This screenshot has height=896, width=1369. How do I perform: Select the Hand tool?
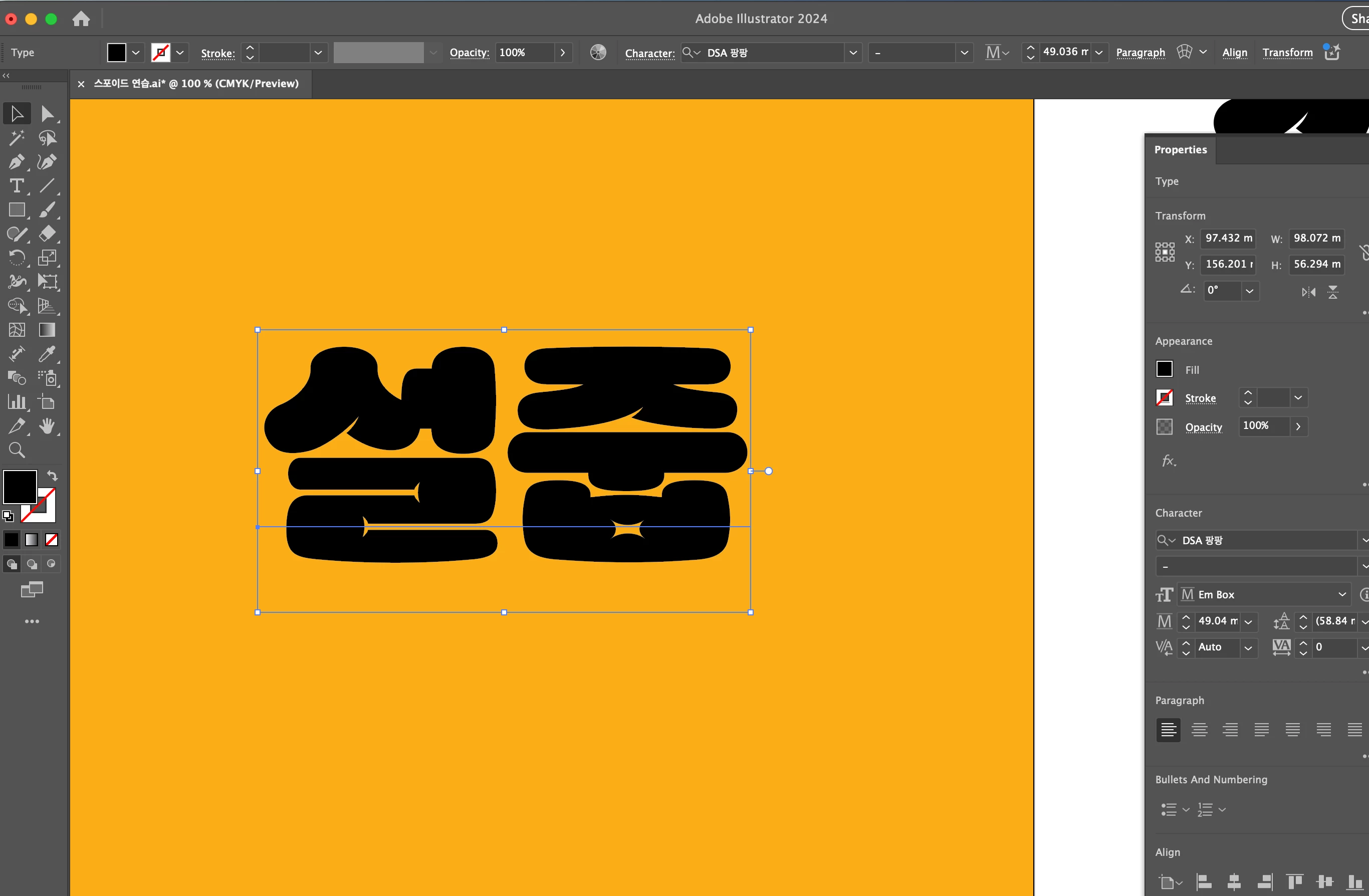click(x=47, y=426)
